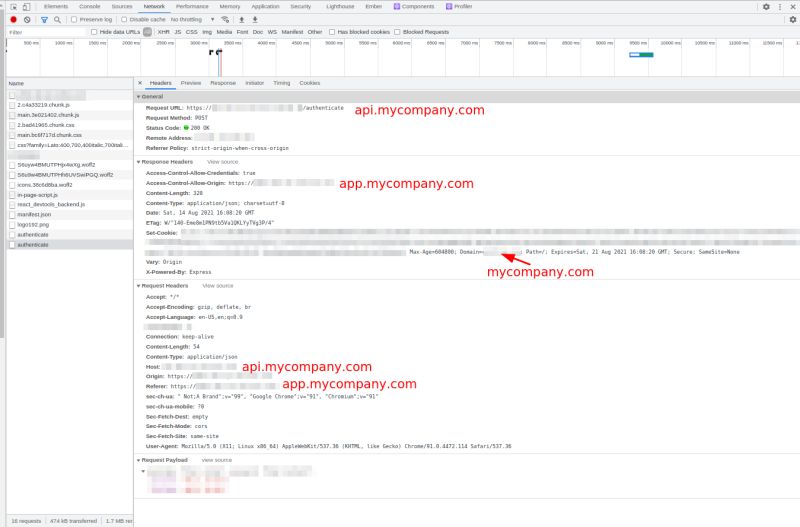Tick checkbox beside main.3e021402.chunk.js
Screen dimensions: 800x527
coord(12,115)
